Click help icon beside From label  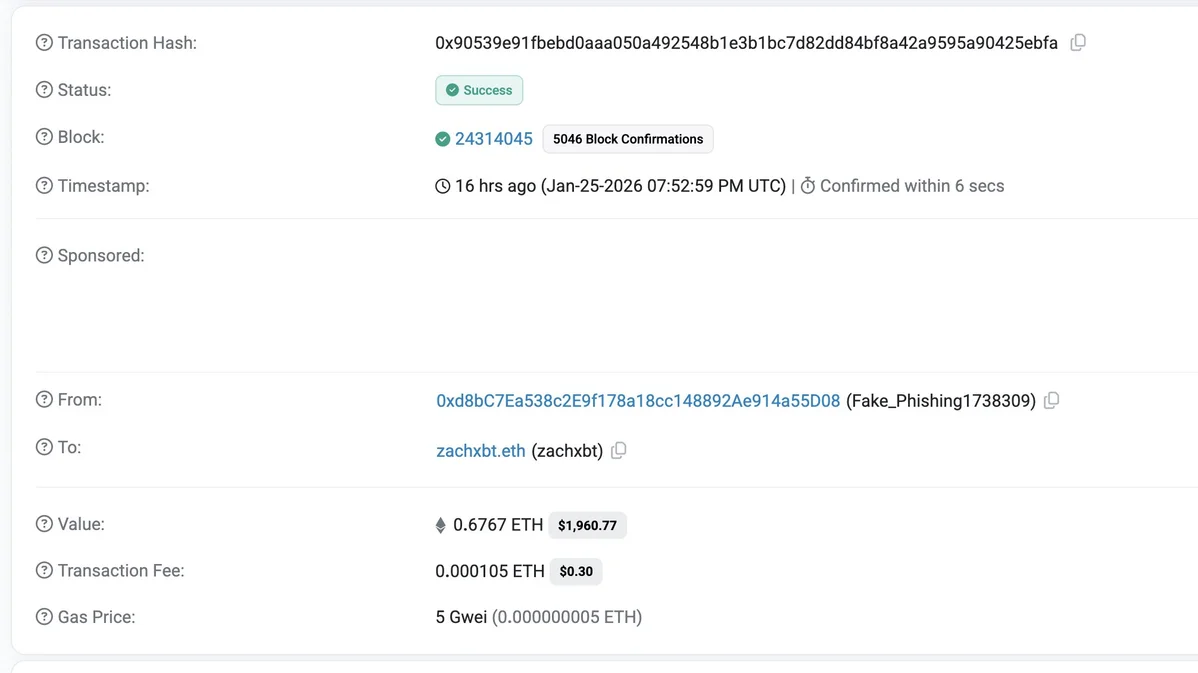coord(44,400)
